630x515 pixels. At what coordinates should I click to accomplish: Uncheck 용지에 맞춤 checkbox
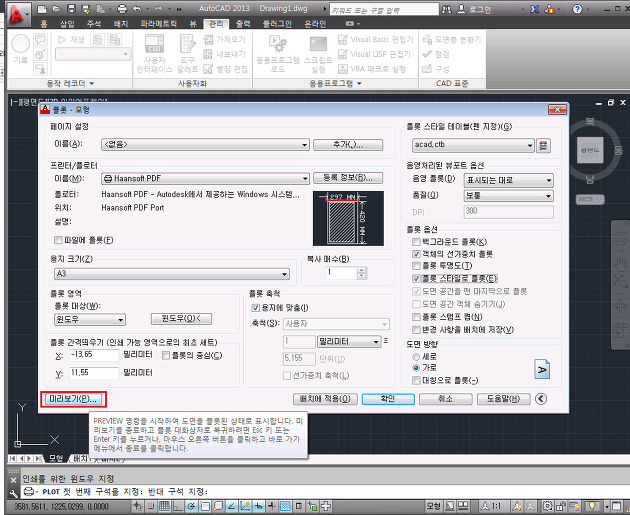click(x=255, y=308)
